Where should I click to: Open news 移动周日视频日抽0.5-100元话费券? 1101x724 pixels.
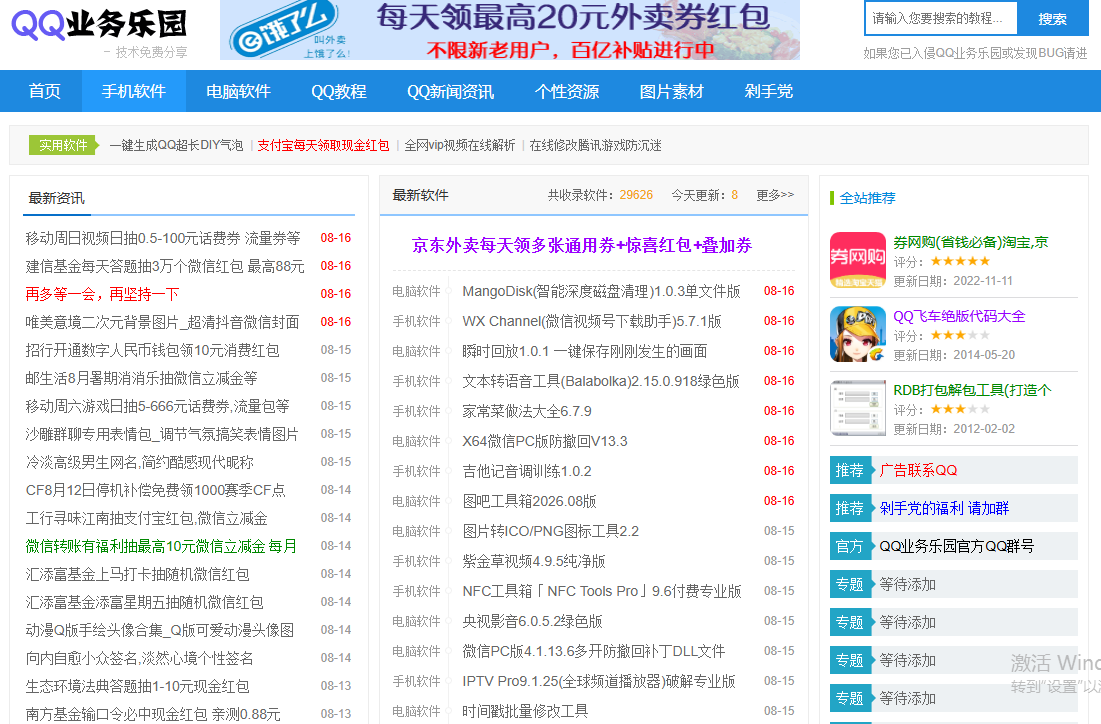(x=163, y=238)
